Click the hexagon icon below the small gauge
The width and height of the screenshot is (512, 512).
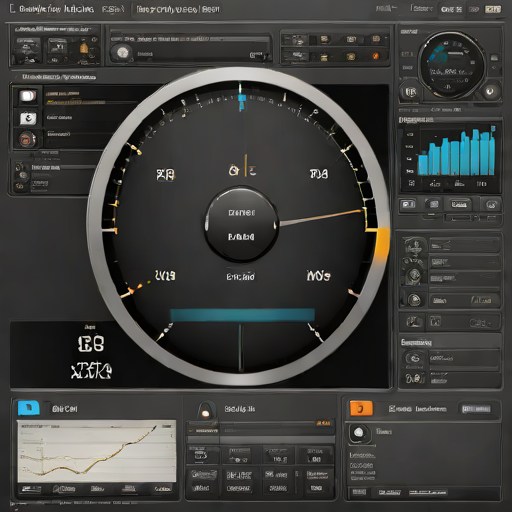click(x=410, y=92)
